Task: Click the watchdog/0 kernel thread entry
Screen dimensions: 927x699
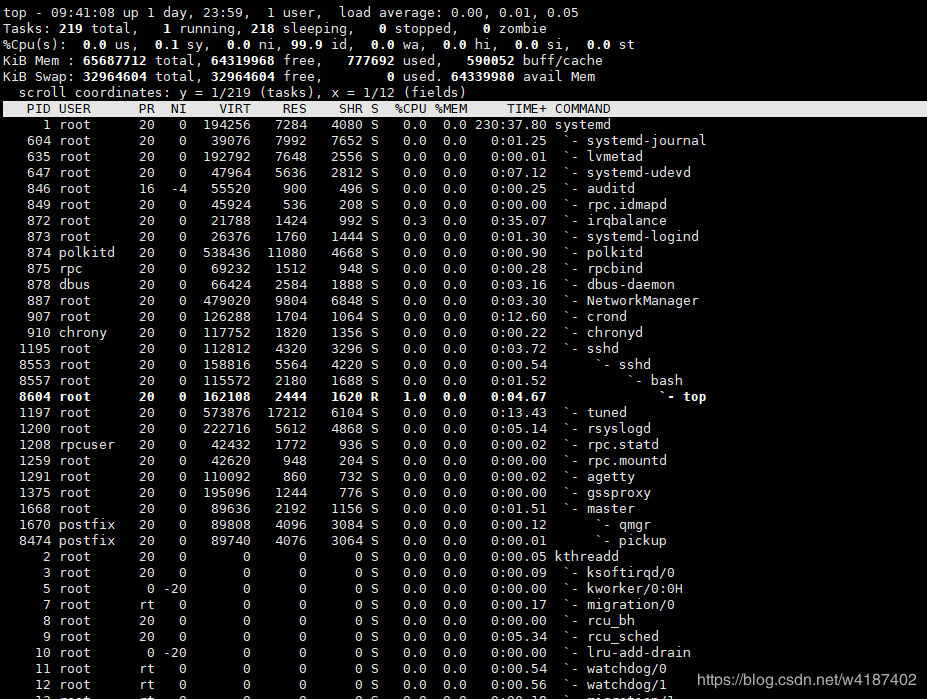Action: pos(626,669)
